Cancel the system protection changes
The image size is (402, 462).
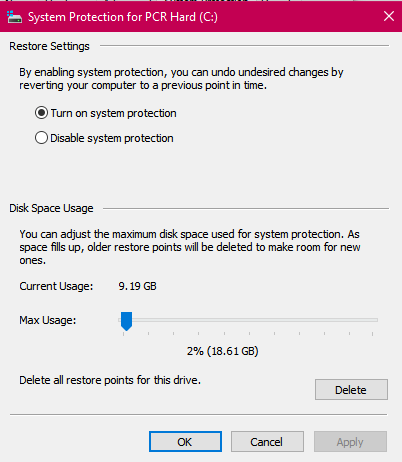click(267, 442)
